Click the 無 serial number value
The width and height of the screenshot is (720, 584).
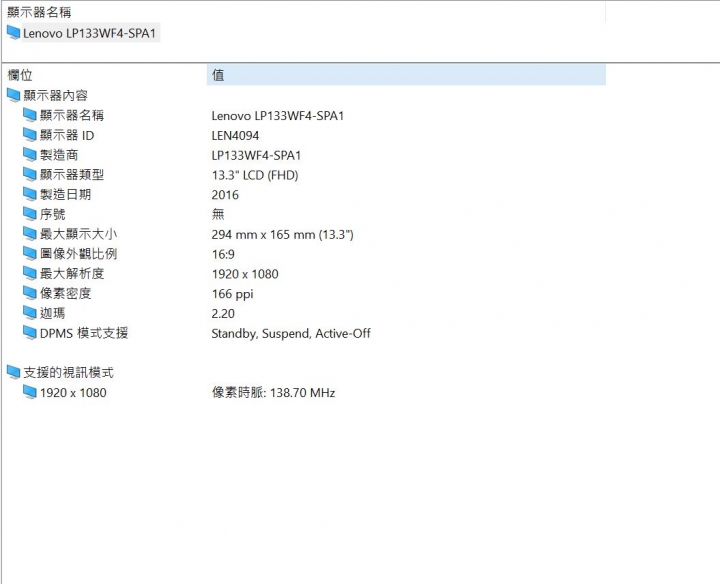click(218, 214)
